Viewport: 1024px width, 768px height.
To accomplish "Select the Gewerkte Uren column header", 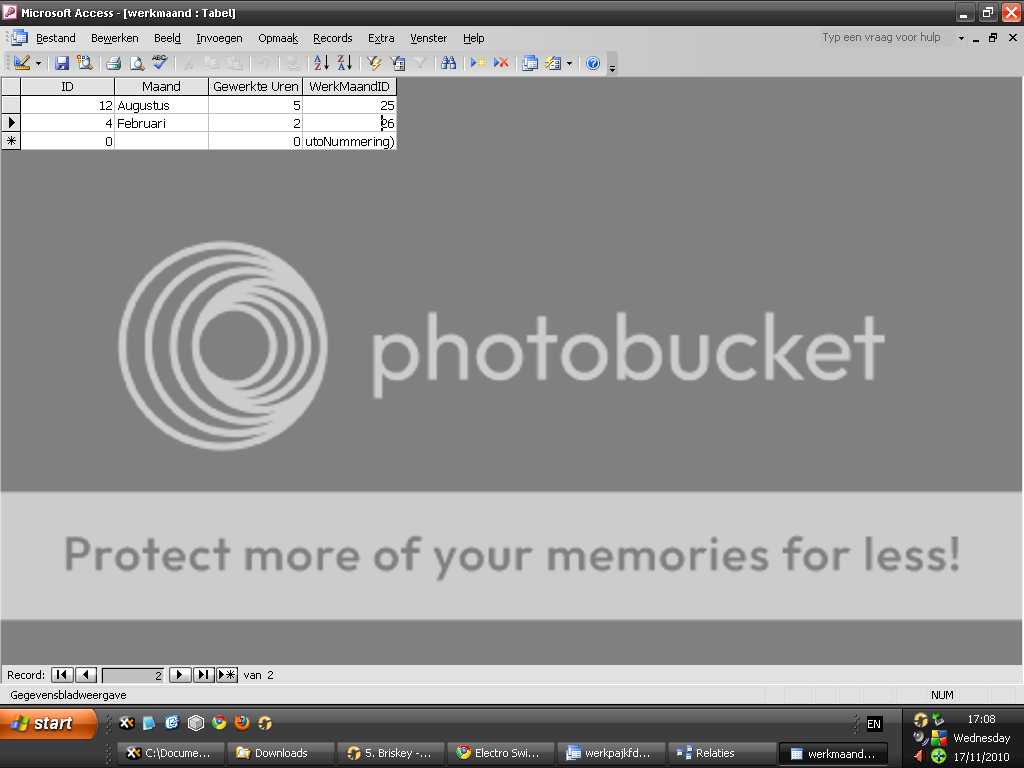I will point(255,86).
